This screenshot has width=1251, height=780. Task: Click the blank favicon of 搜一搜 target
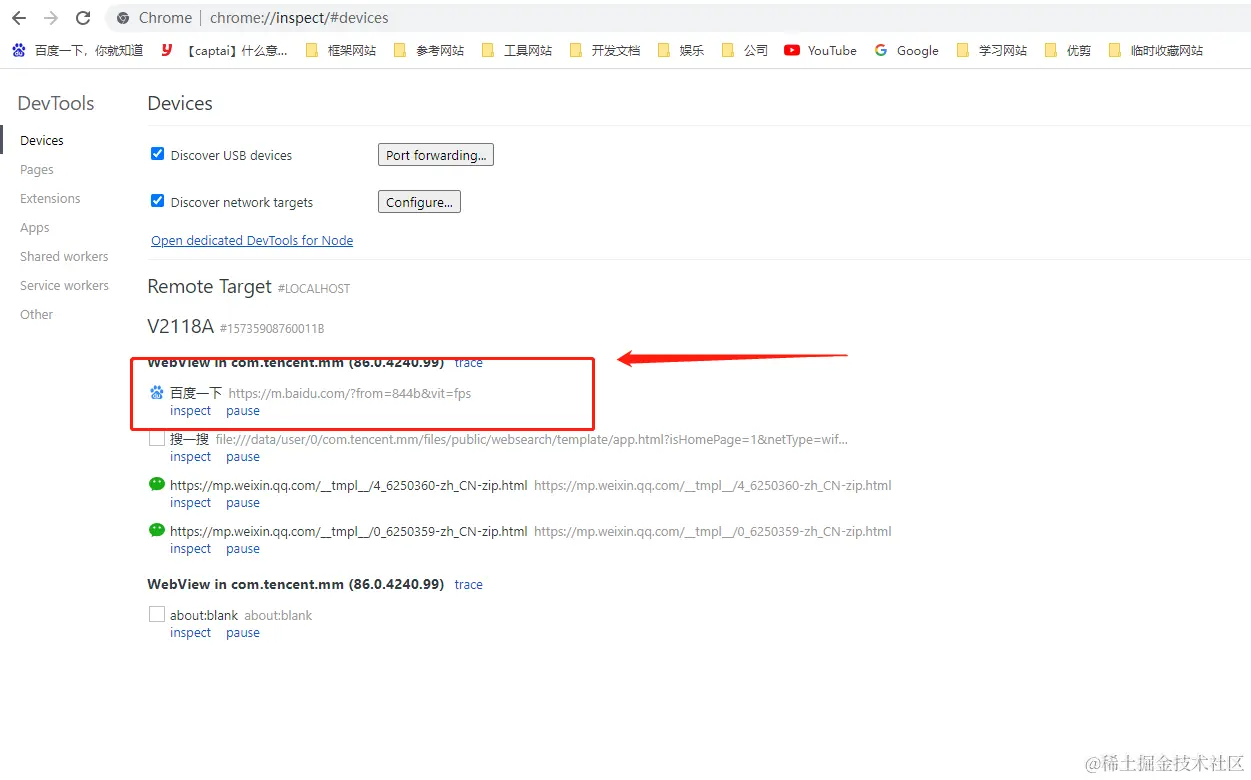point(157,439)
